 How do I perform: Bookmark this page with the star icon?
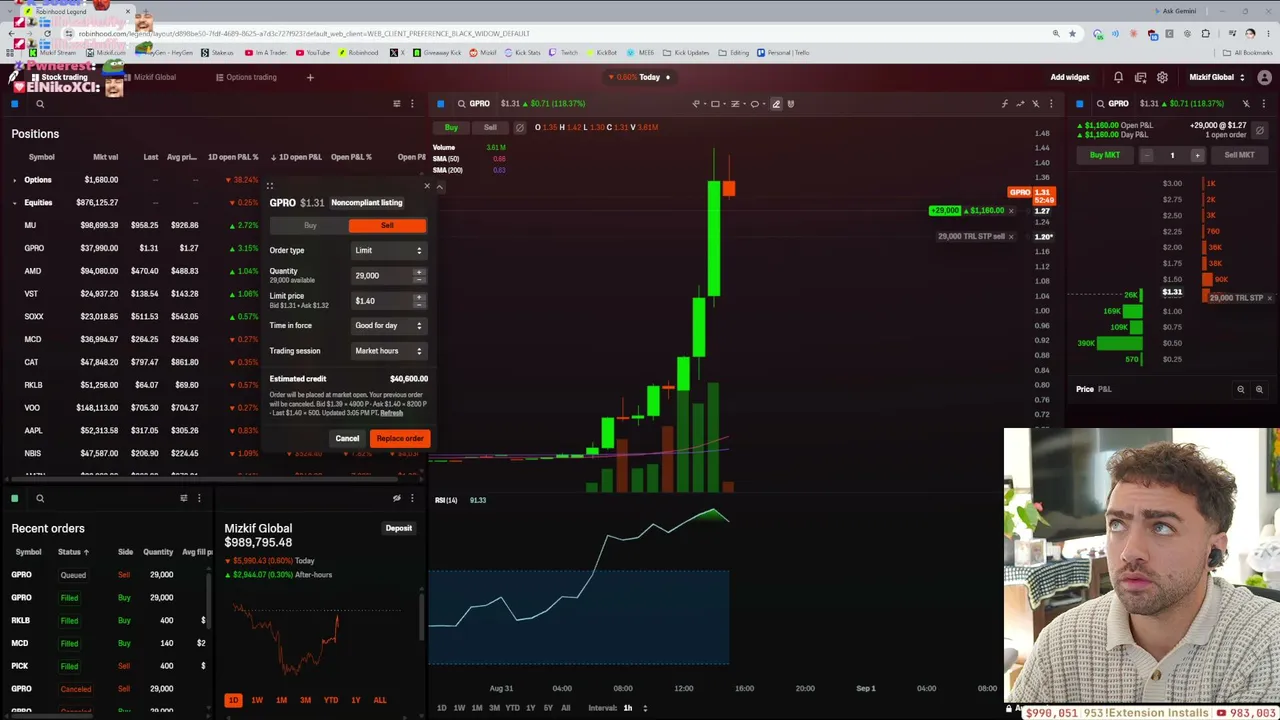click(1072, 33)
